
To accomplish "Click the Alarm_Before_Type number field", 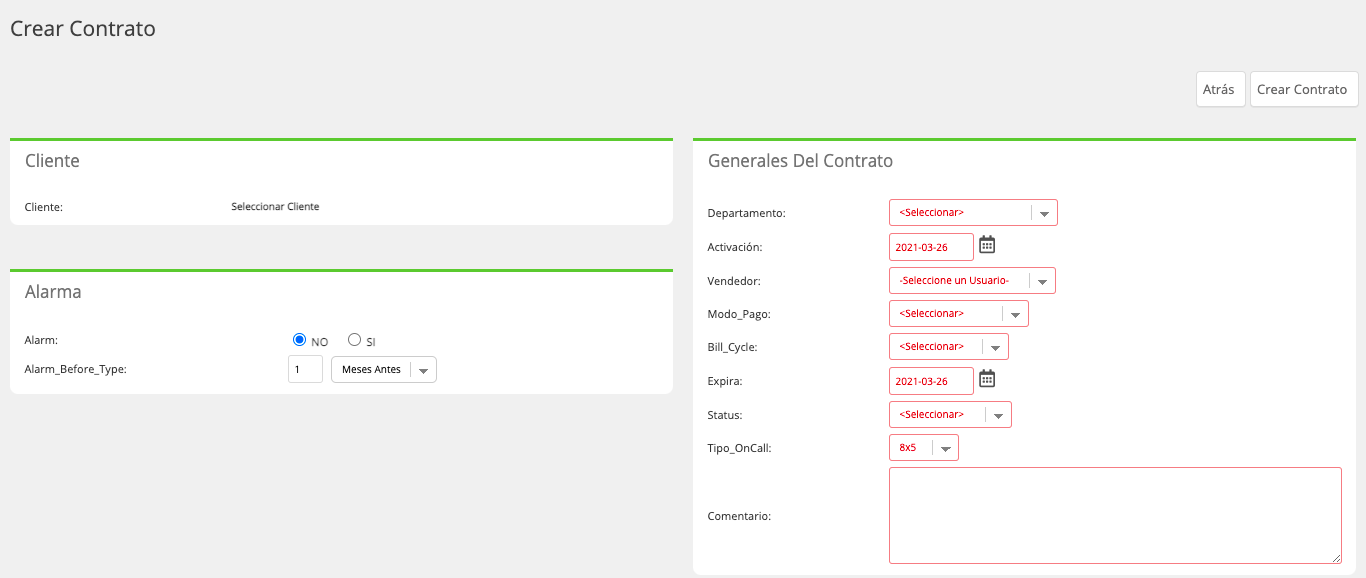I will click(305, 370).
